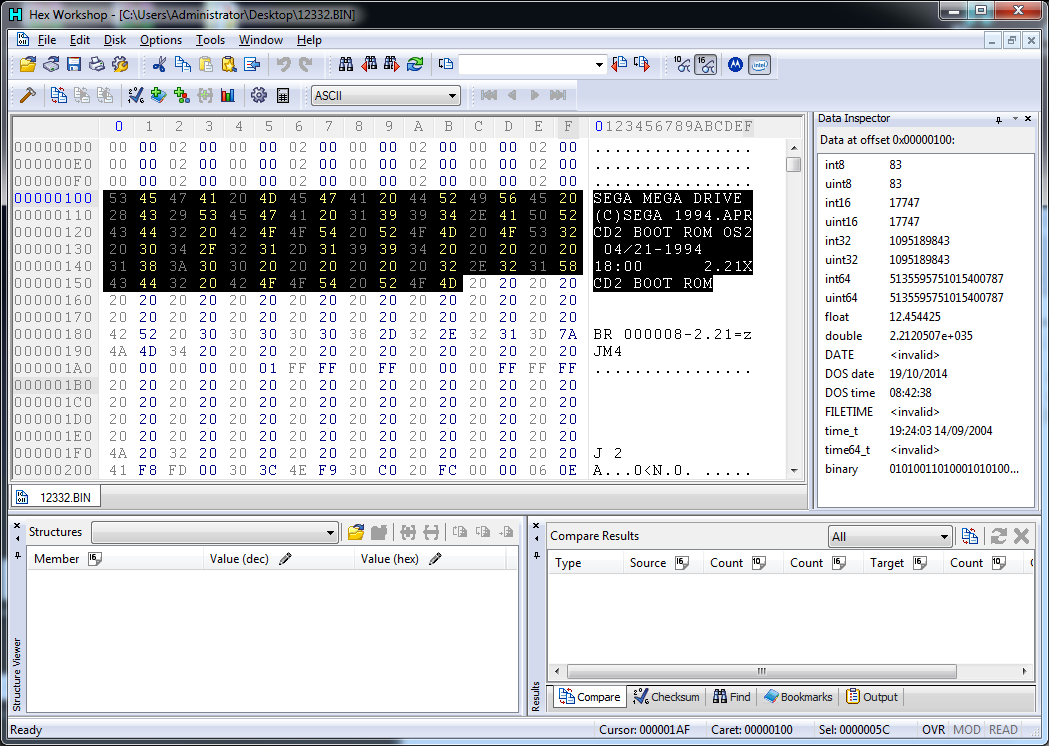This screenshot has height=746, width=1049.
Task: Toggle hex display for Source column
Action: tap(682, 563)
